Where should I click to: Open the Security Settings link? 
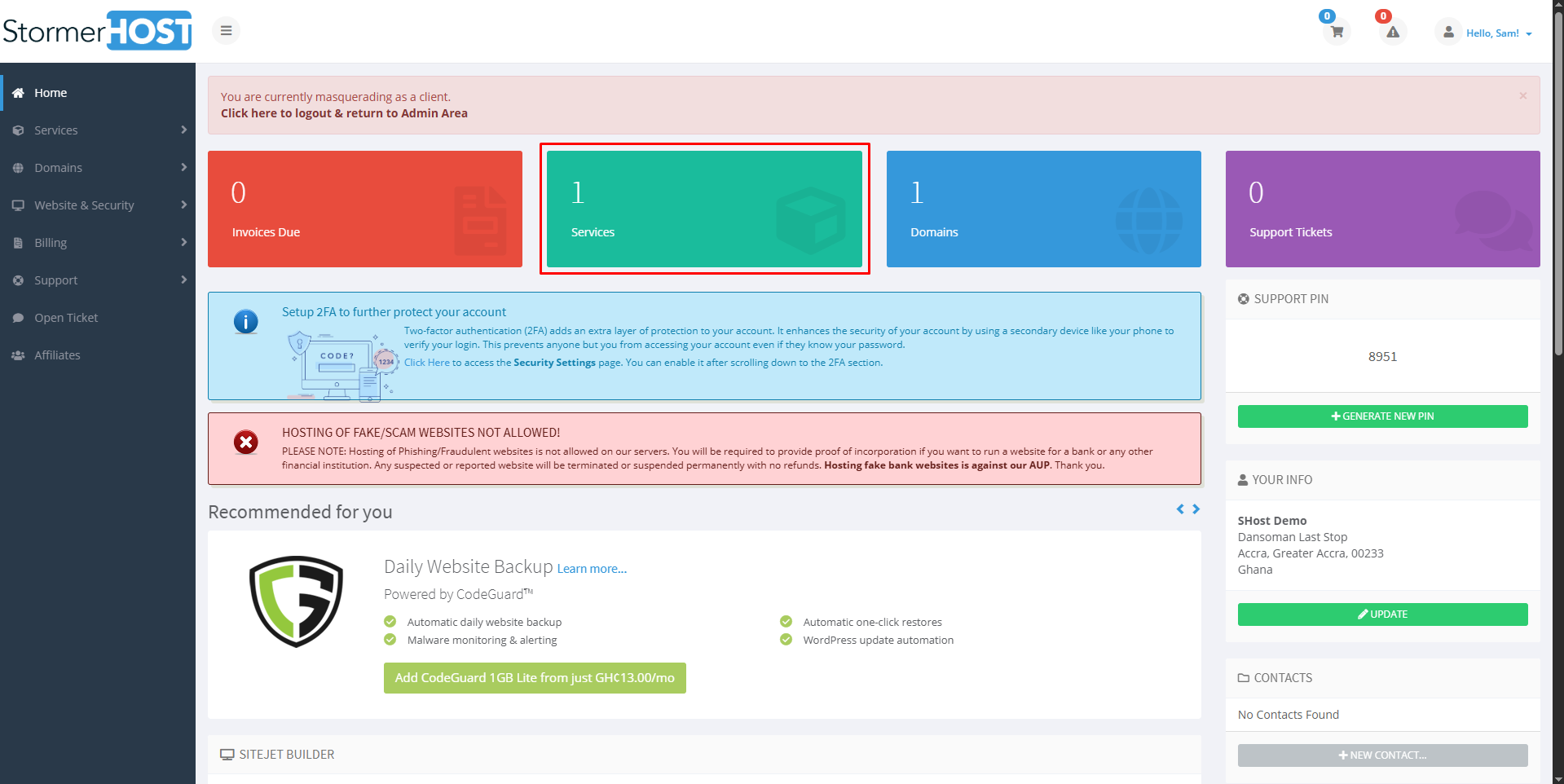click(554, 363)
